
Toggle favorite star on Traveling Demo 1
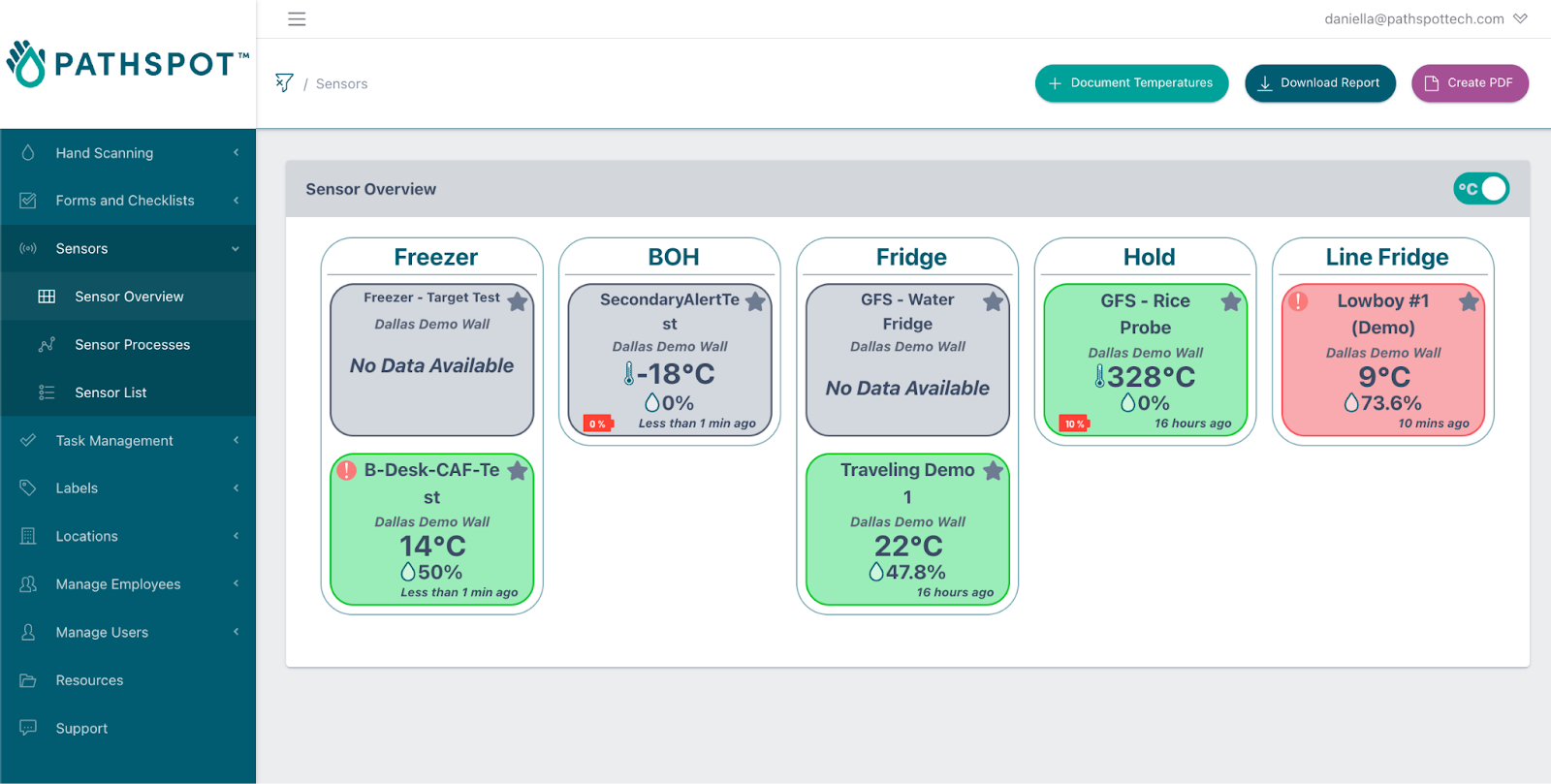point(993,471)
